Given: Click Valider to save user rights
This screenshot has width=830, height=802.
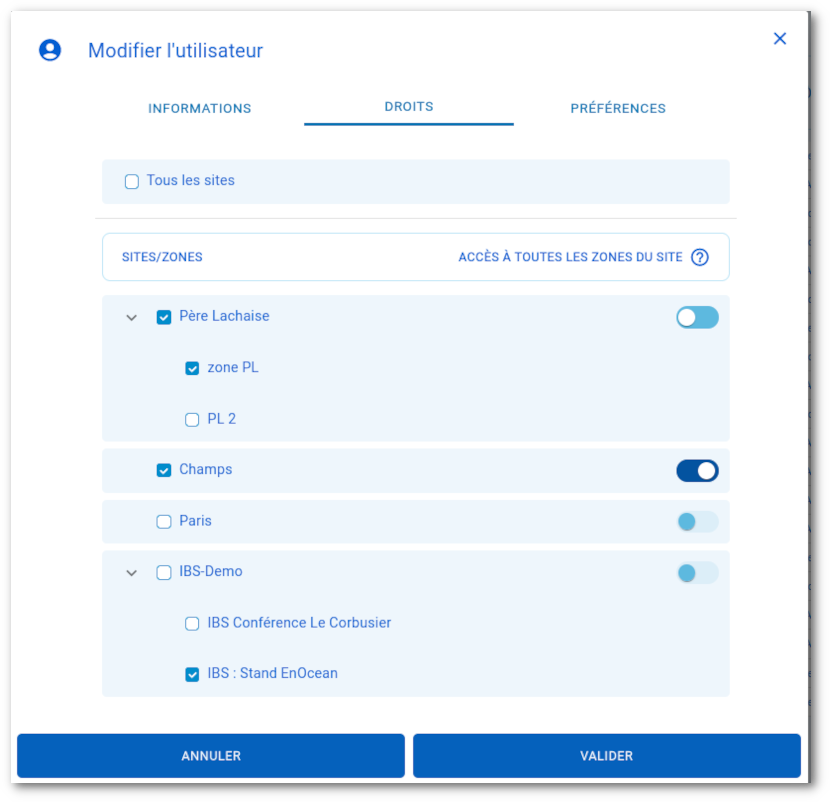Looking at the screenshot, I should click(x=606, y=756).
